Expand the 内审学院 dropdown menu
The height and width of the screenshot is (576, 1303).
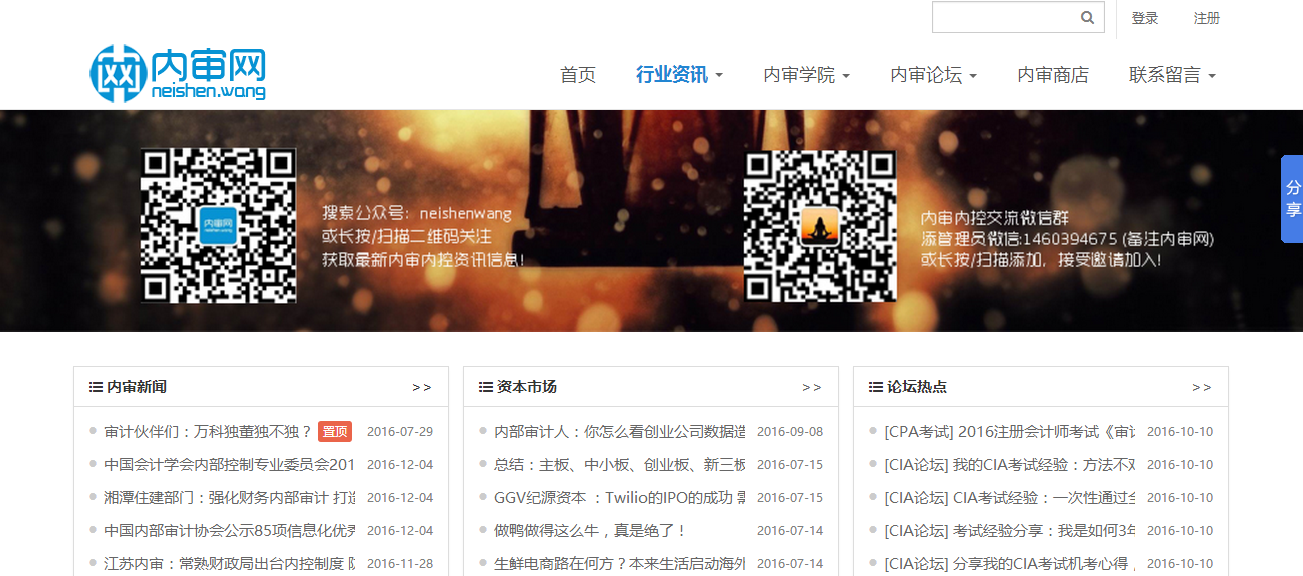coord(806,75)
